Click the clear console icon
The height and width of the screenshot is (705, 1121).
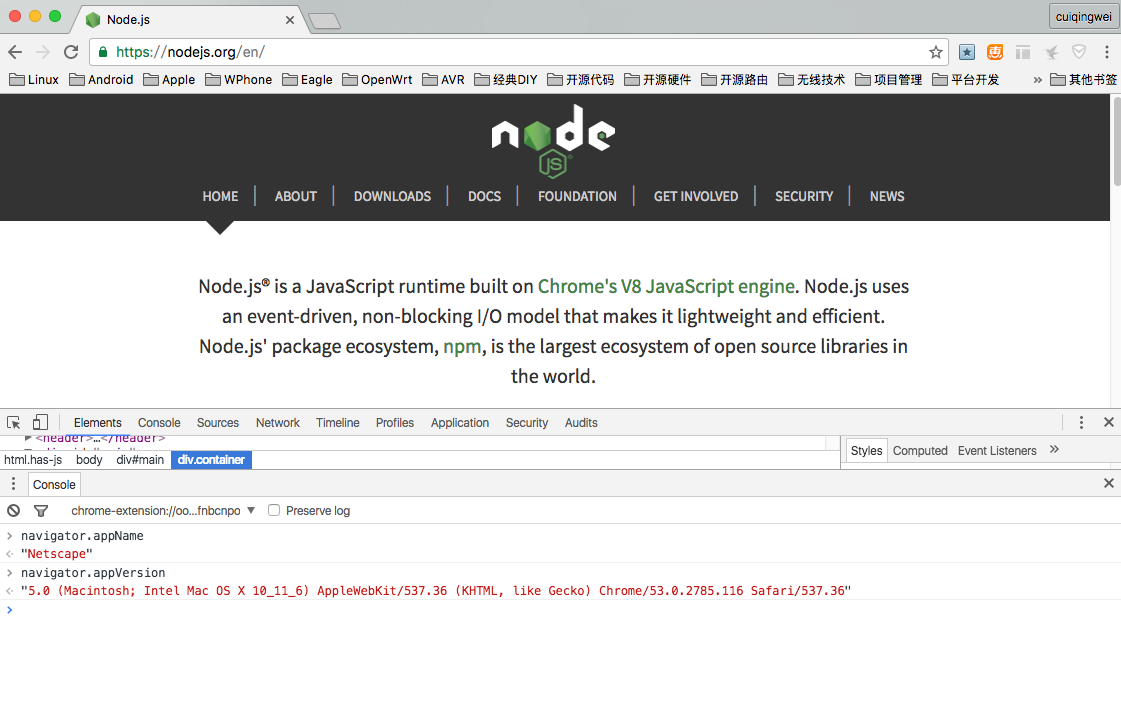coord(14,510)
